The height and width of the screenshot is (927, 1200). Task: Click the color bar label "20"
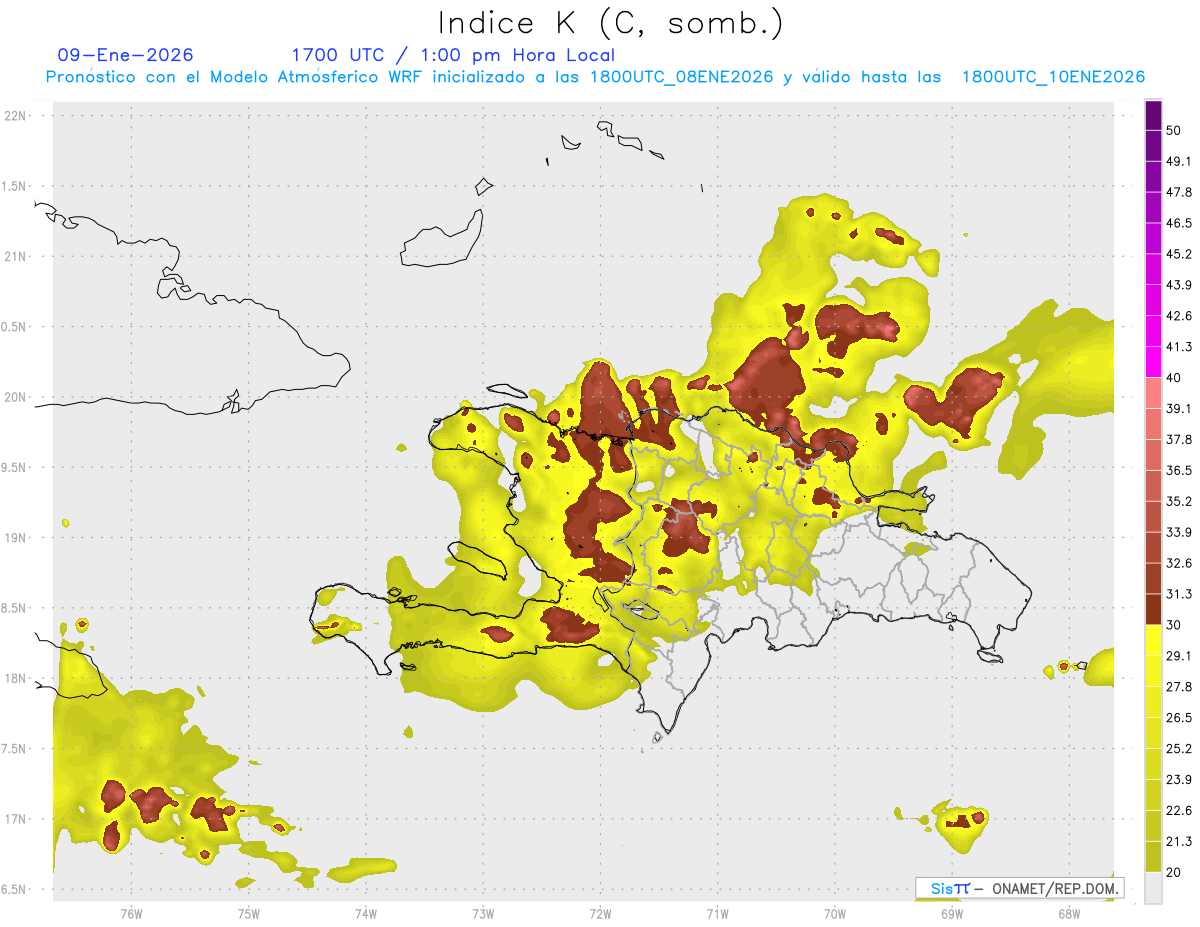coord(1174,872)
